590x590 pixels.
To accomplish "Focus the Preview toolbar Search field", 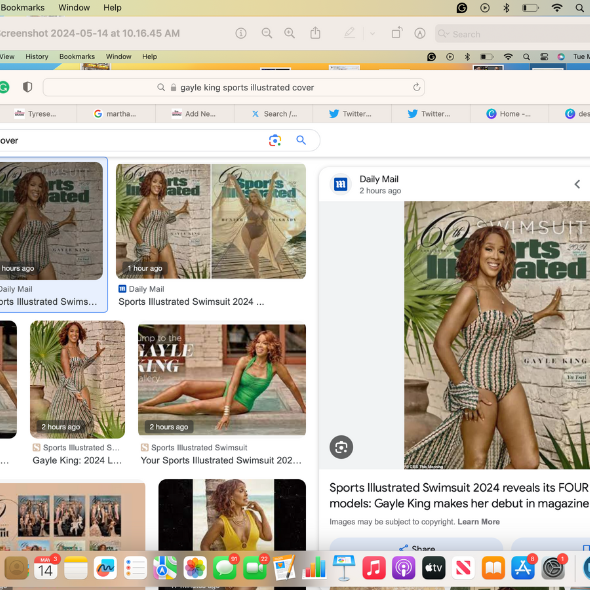I will pos(512,34).
